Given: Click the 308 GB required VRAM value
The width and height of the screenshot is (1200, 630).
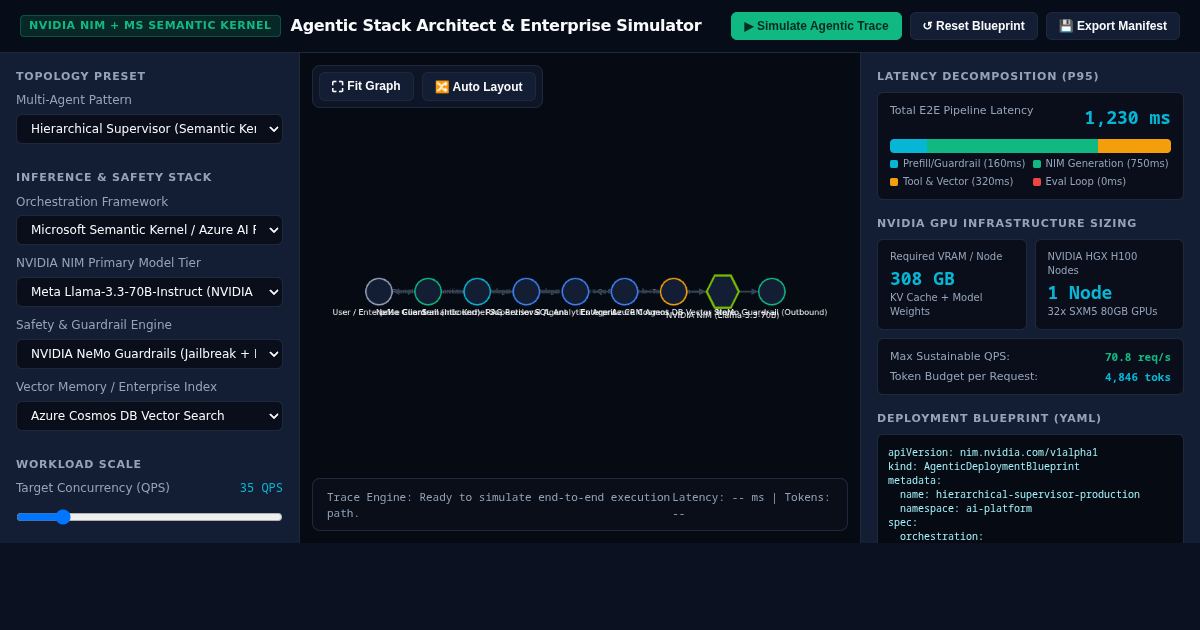Looking at the screenshot, I should tap(922, 279).
